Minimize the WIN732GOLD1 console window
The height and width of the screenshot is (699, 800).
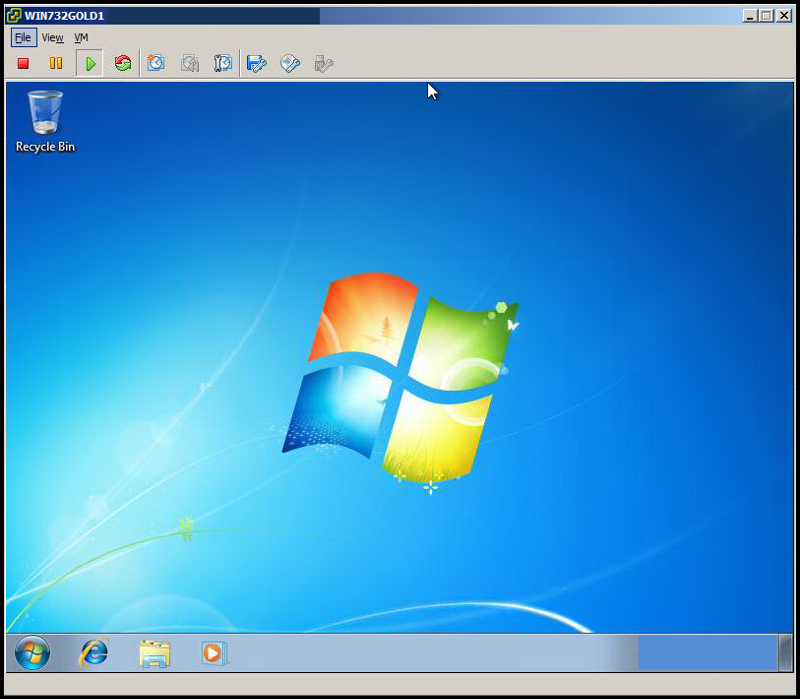coord(749,16)
